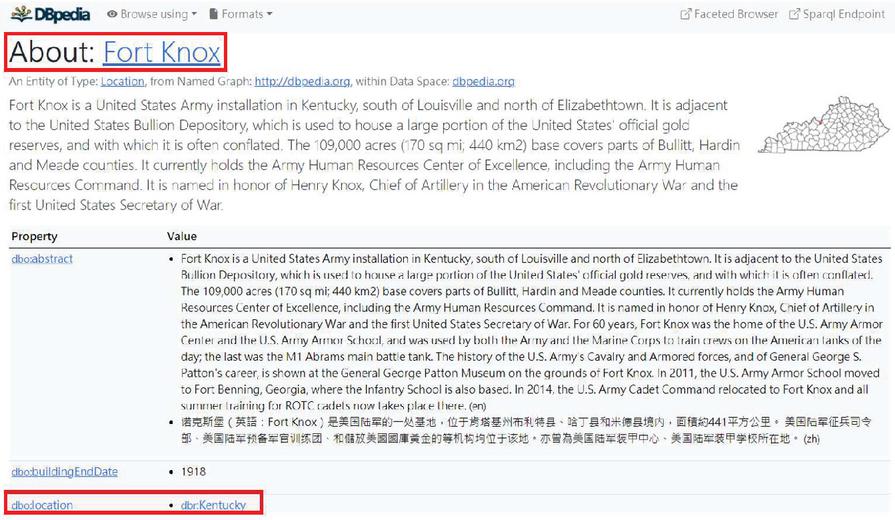Click the 1918 building end date value
895x520 pixels.
(x=193, y=472)
